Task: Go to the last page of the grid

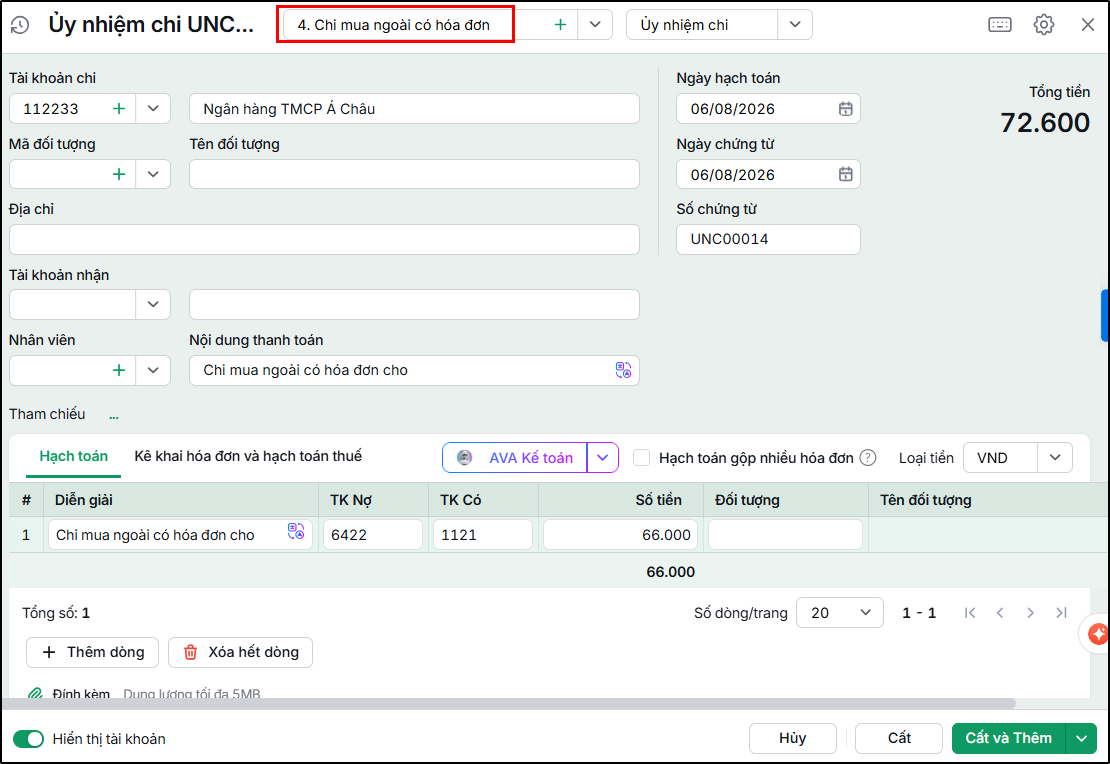Action: (x=1061, y=613)
